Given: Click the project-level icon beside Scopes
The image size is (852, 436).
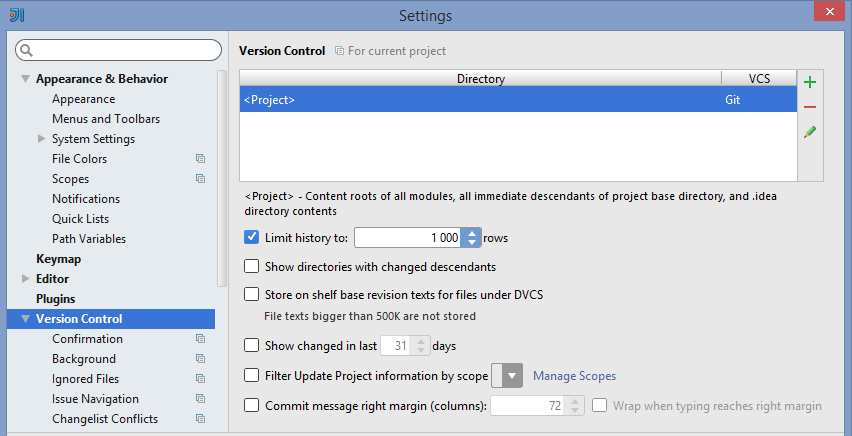Looking at the screenshot, I should tap(201, 179).
